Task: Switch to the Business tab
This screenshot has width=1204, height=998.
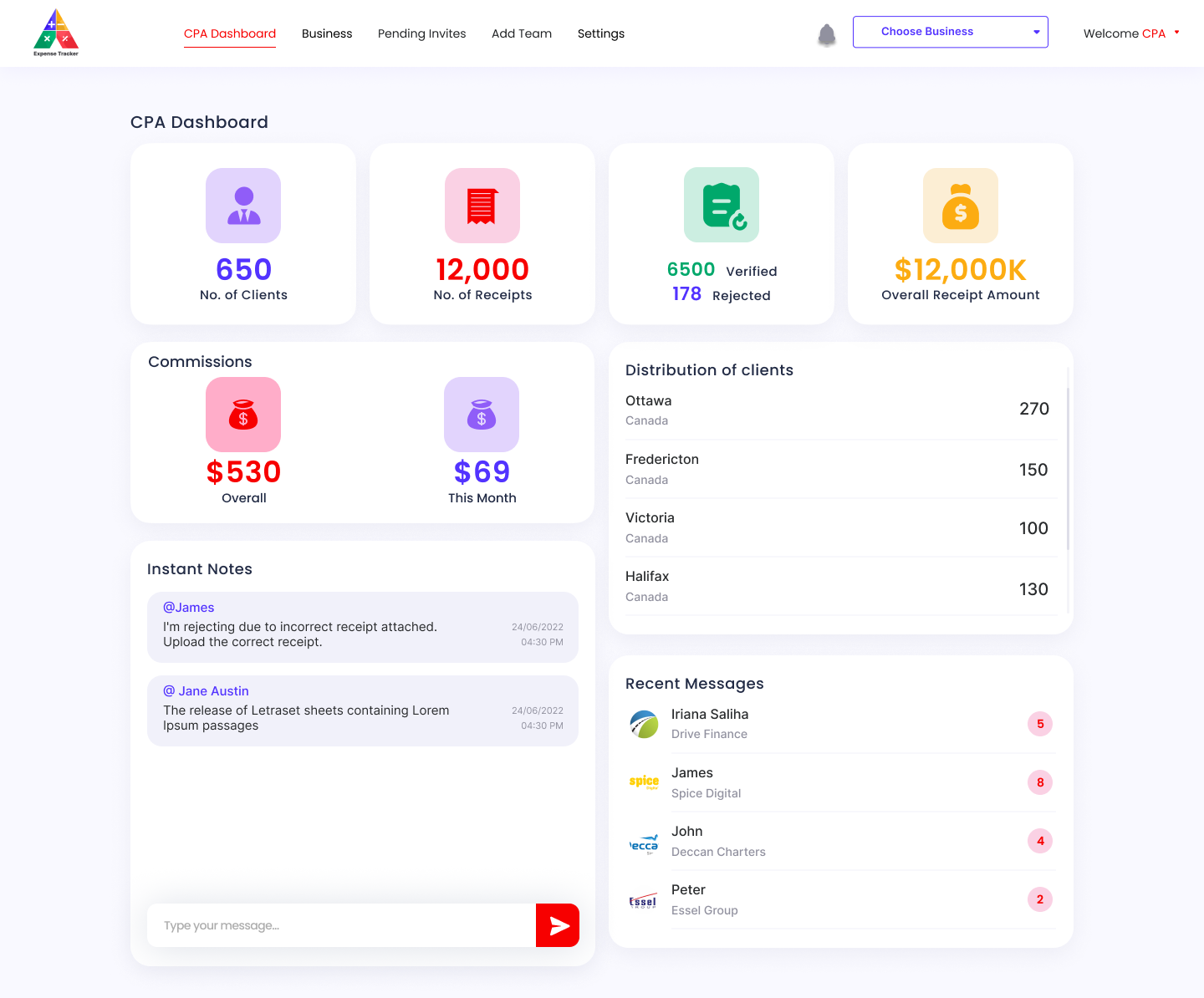Action: [x=327, y=33]
